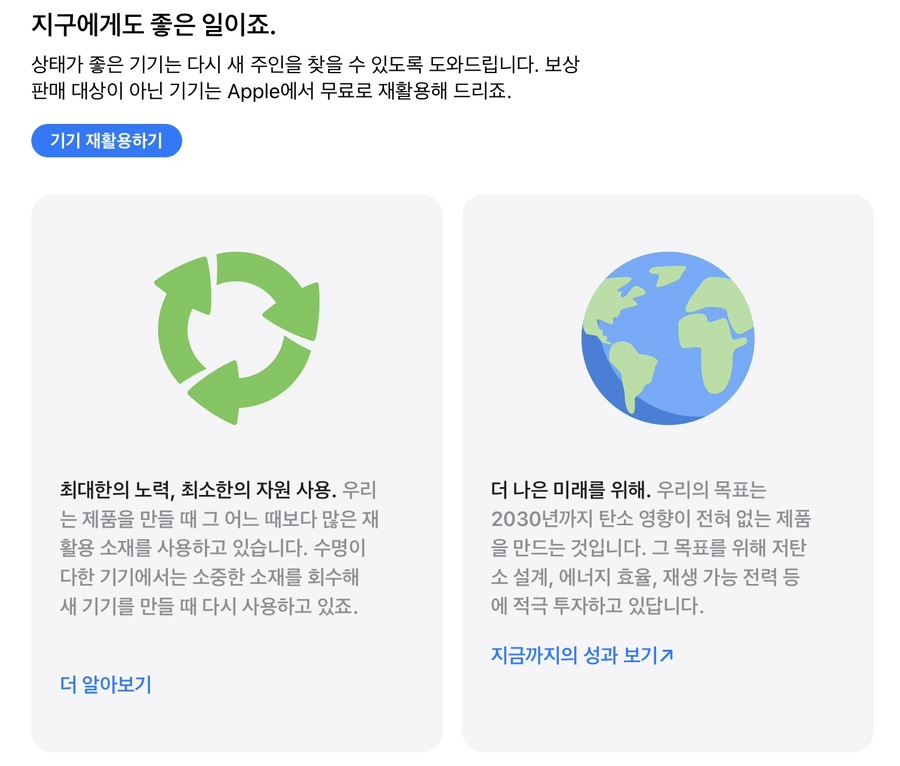Click the heading 지구에게도 좋은 일이죠.
This screenshot has width=900, height=766.
[x=153, y=25]
